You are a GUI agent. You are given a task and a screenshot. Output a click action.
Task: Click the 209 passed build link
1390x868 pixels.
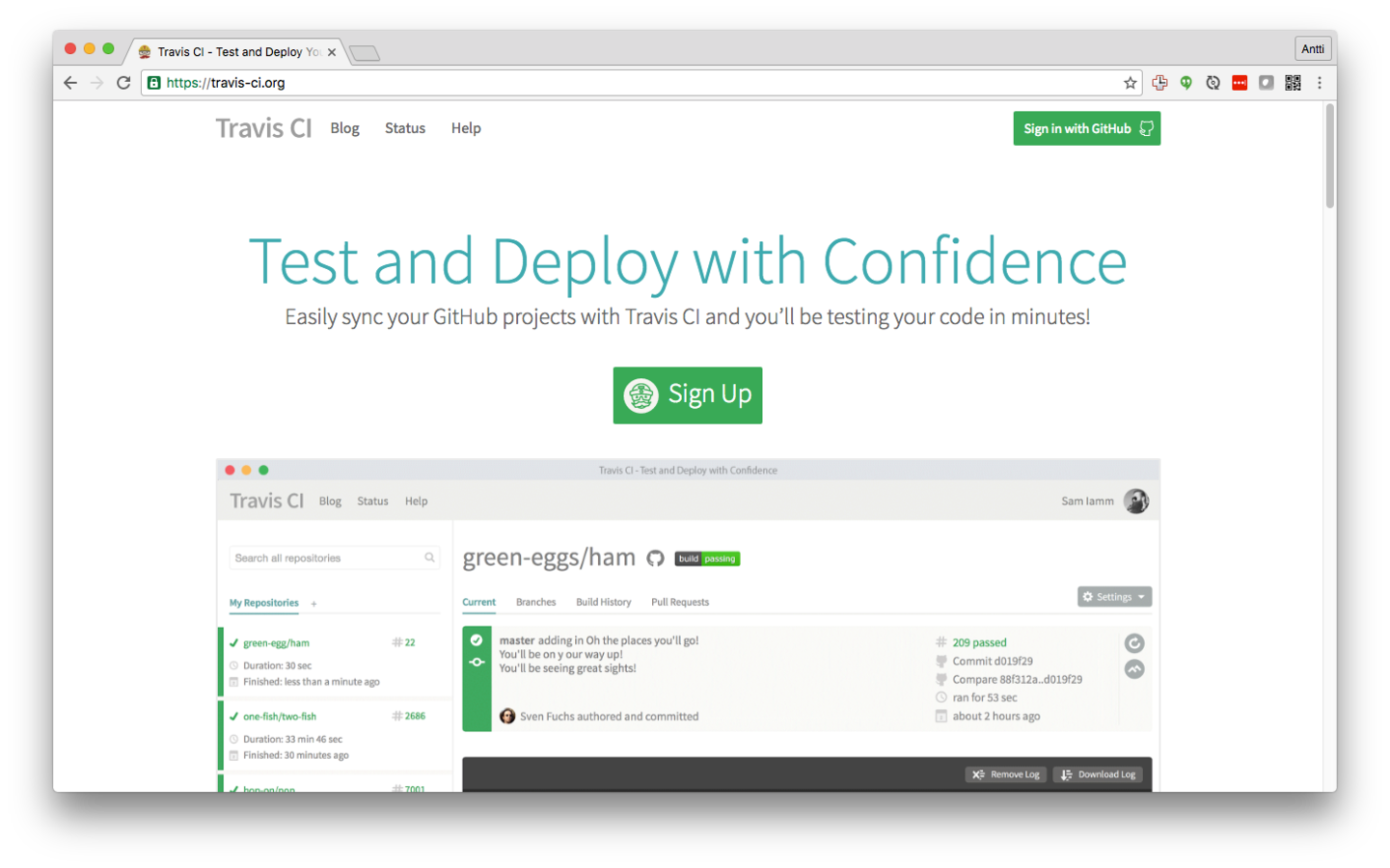click(979, 642)
